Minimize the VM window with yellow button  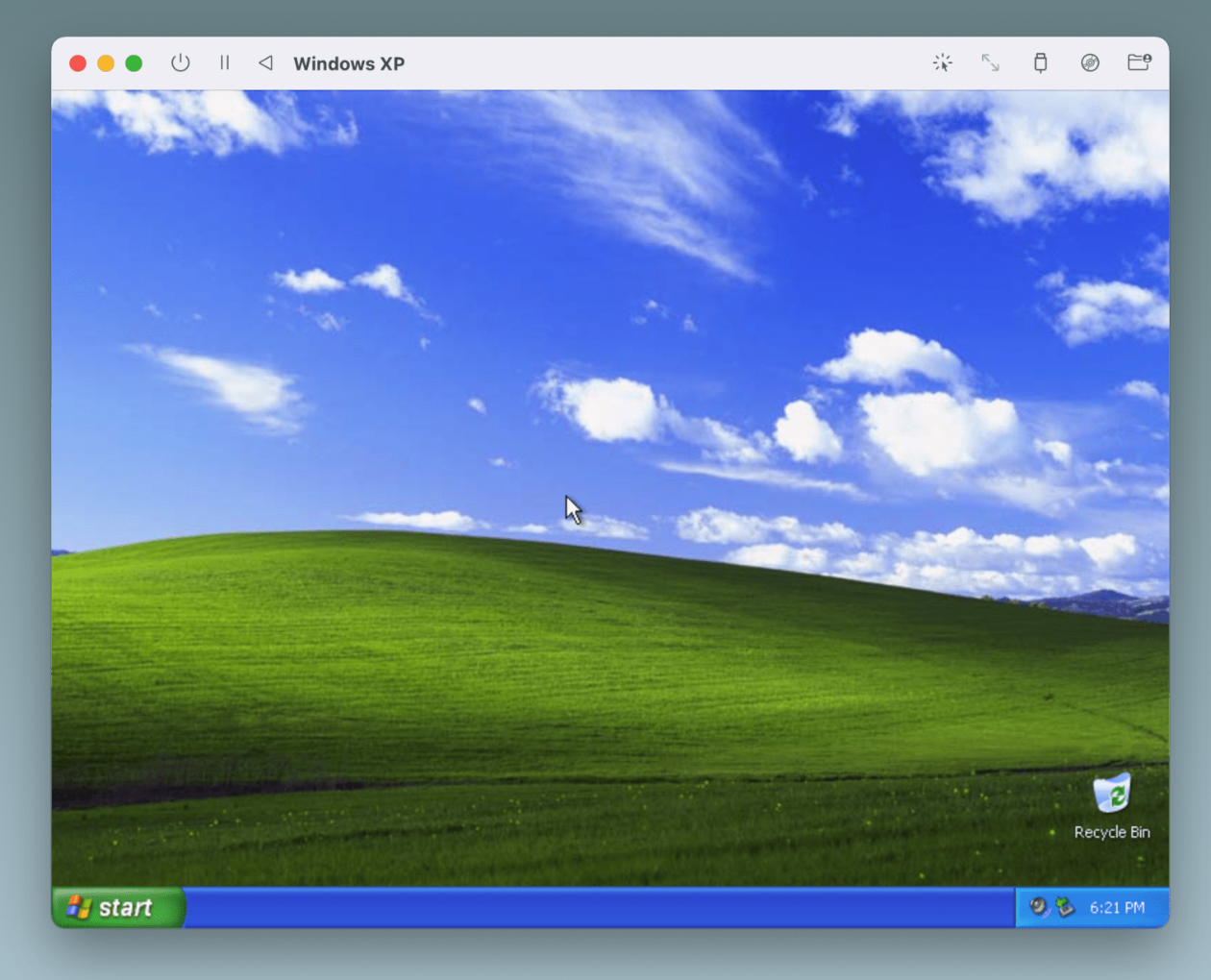coord(106,63)
